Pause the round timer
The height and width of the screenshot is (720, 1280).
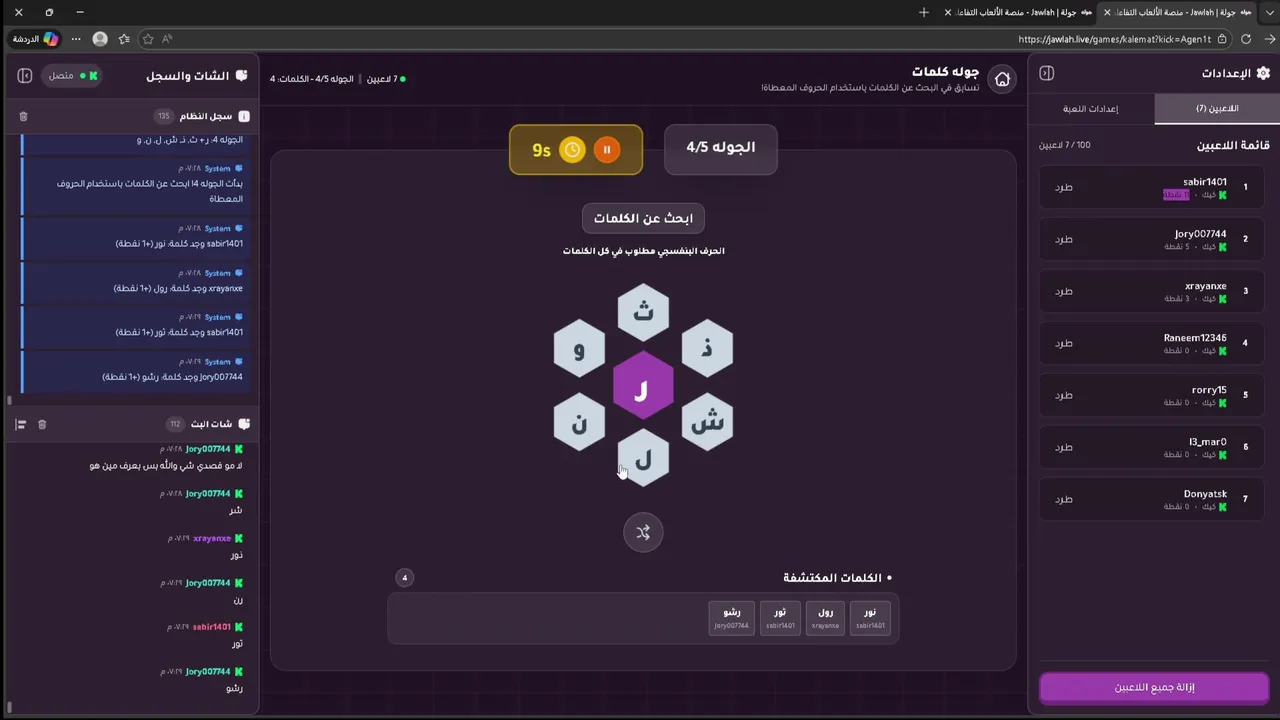click(x=606, y=150)
